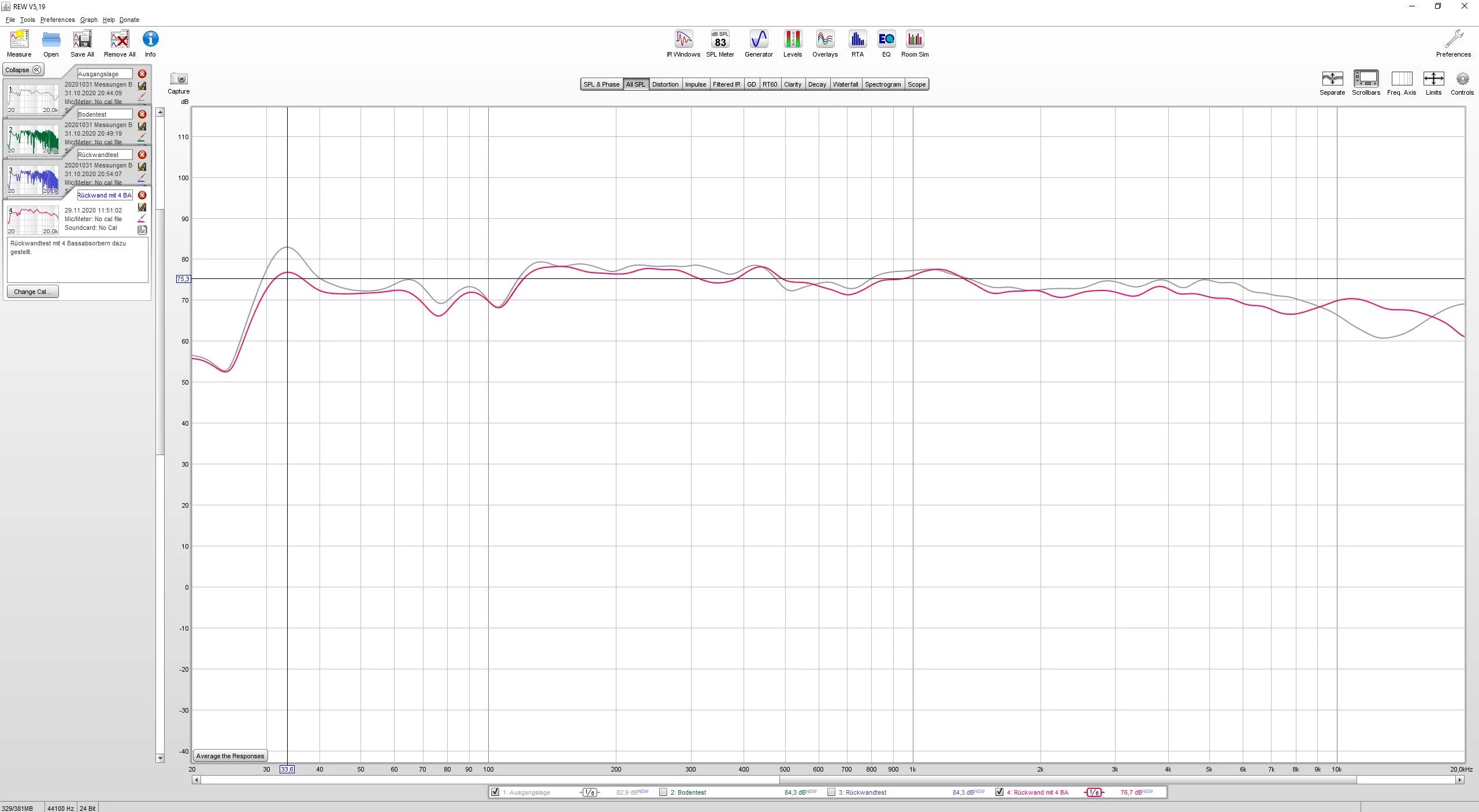Switch to the Waterfall tab
The height and width of the screenshot is (812, 1479).
[845, 84]
